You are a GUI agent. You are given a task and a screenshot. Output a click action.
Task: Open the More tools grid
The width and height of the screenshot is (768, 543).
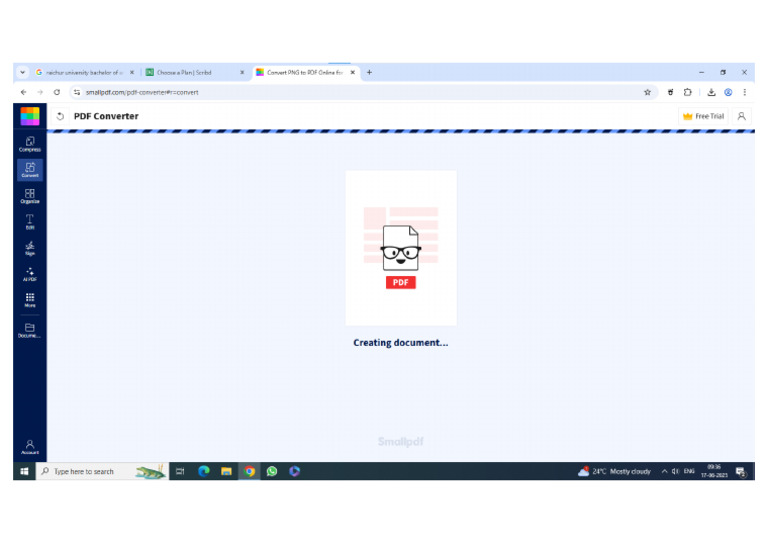[30, 300]
